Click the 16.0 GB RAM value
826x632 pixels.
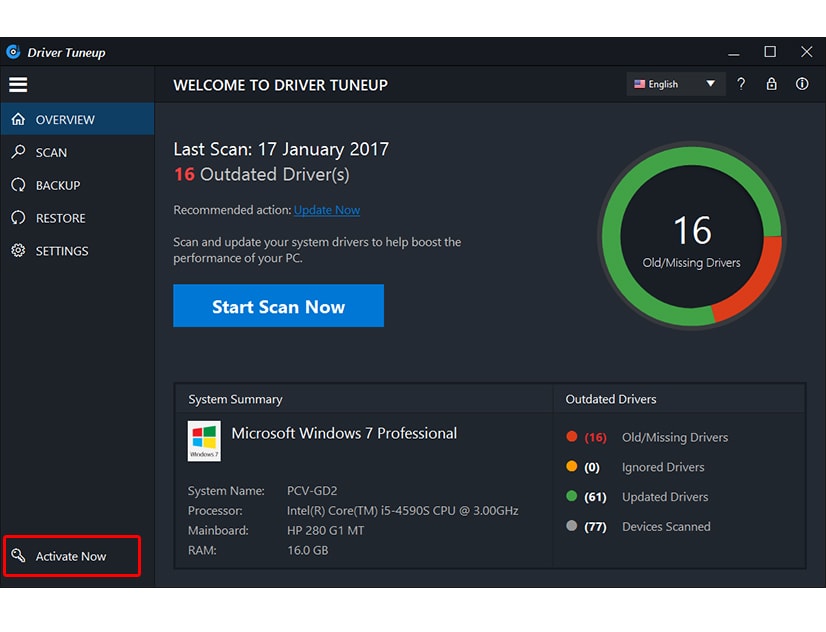pyautogui.click(x=308, y=550)
